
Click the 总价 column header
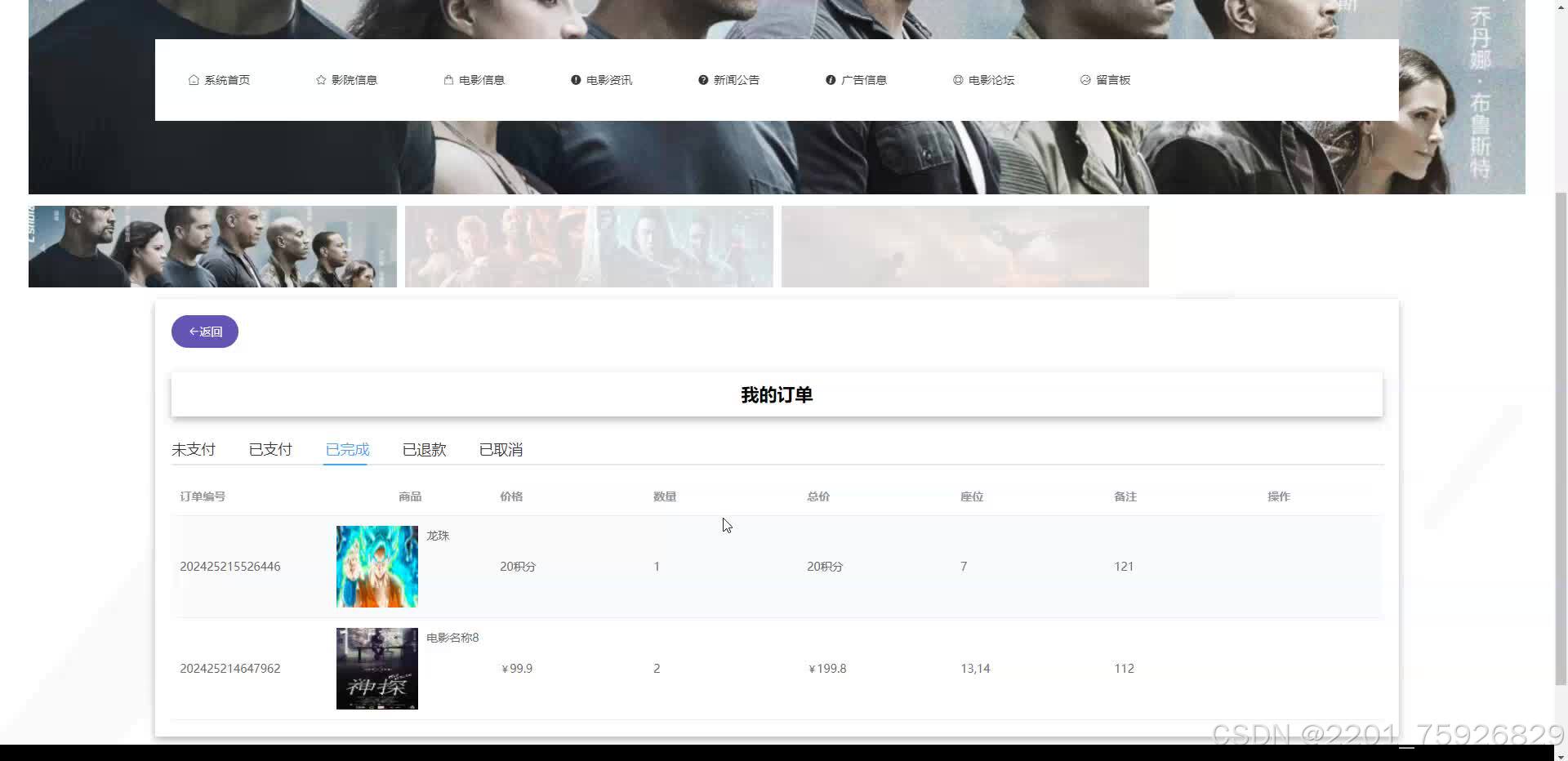[818, 496]
